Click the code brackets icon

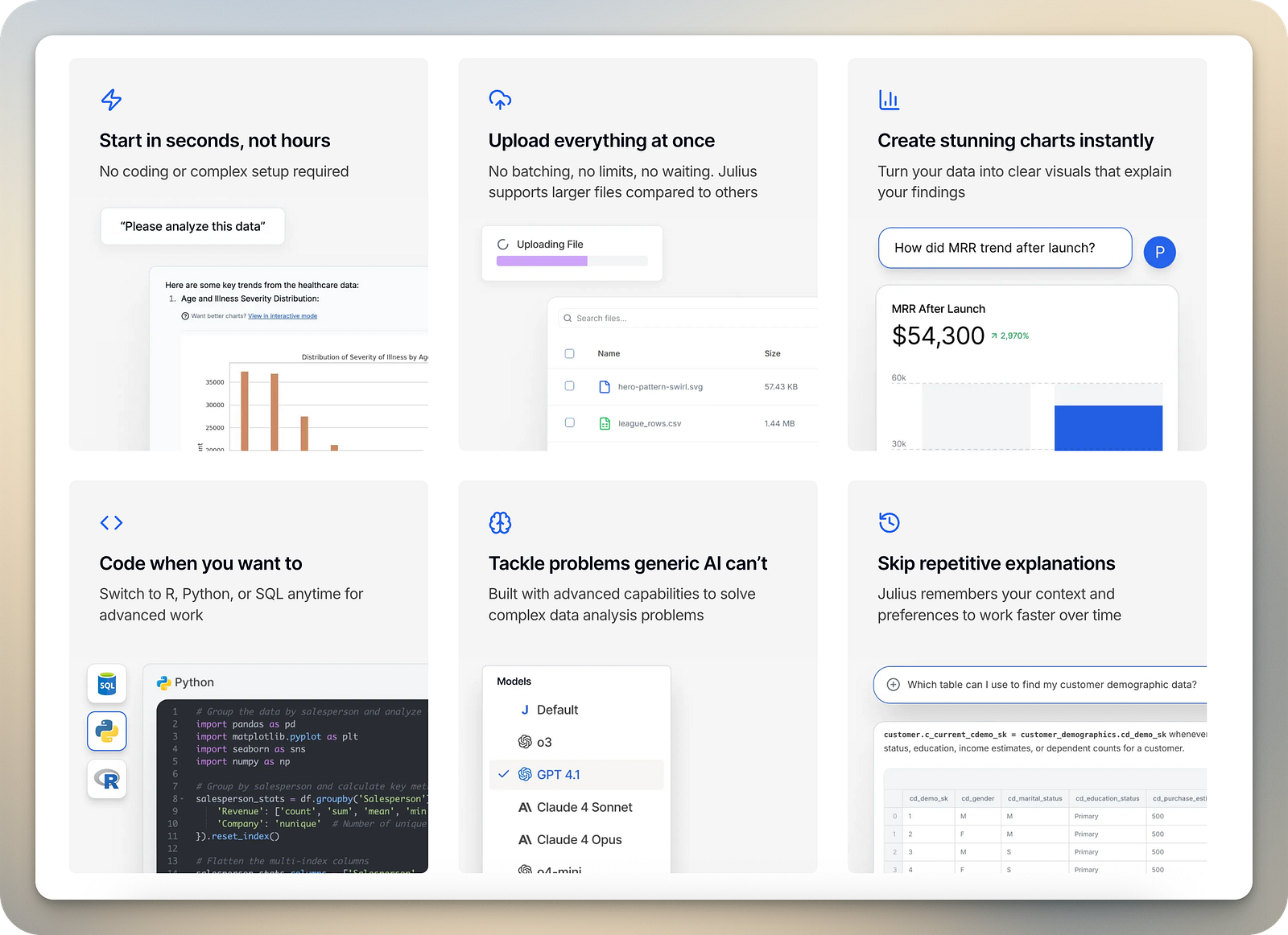[111, 523]
